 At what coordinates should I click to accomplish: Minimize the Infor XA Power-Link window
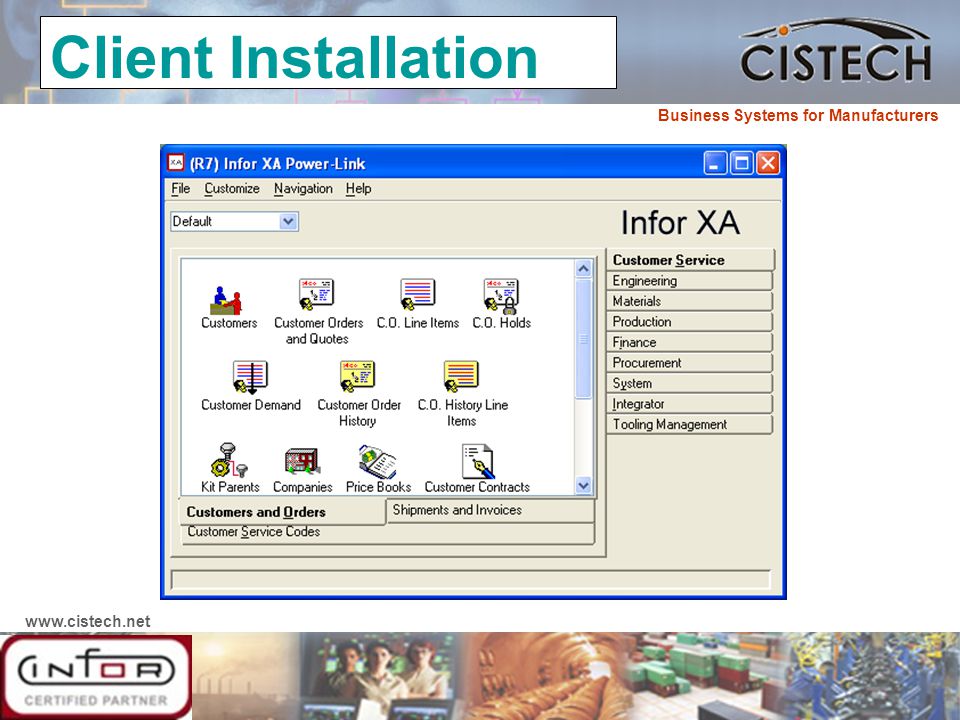click(715, 163)
